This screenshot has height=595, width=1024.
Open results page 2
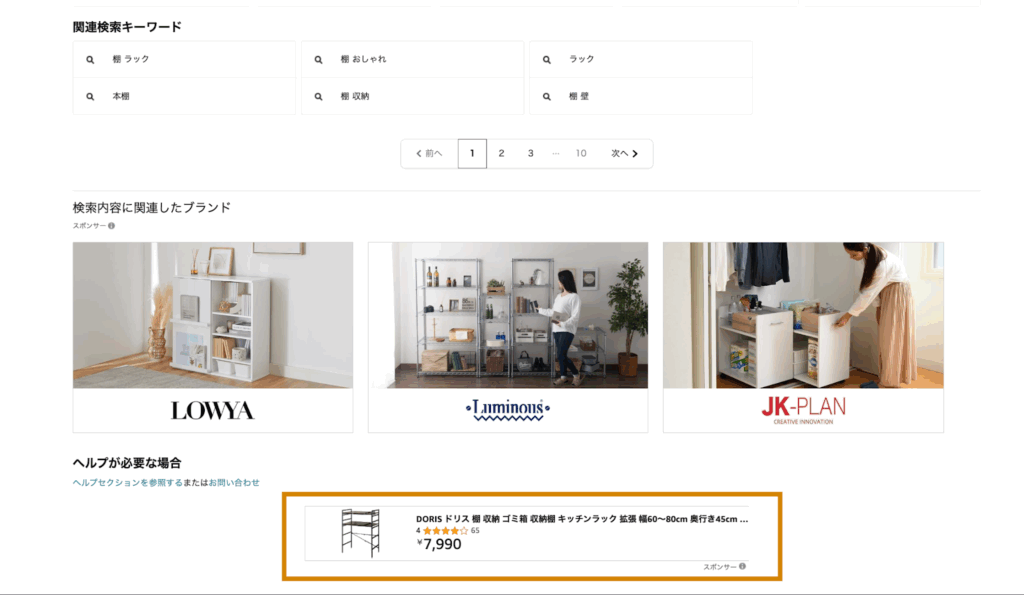click(502, 153)
